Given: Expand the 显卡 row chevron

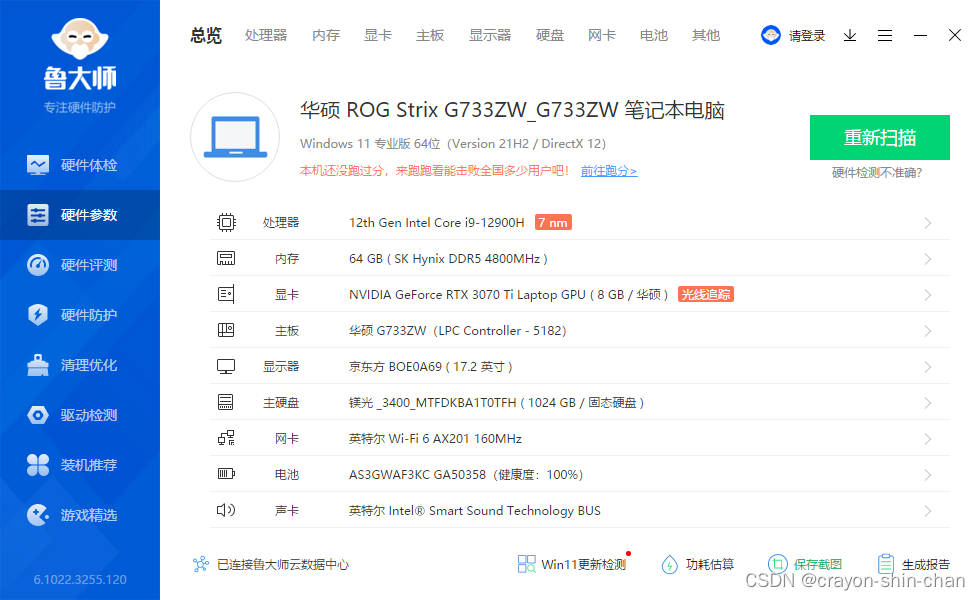Looking at the screenshot, I should pyautogui.click(x=928, y=295).
